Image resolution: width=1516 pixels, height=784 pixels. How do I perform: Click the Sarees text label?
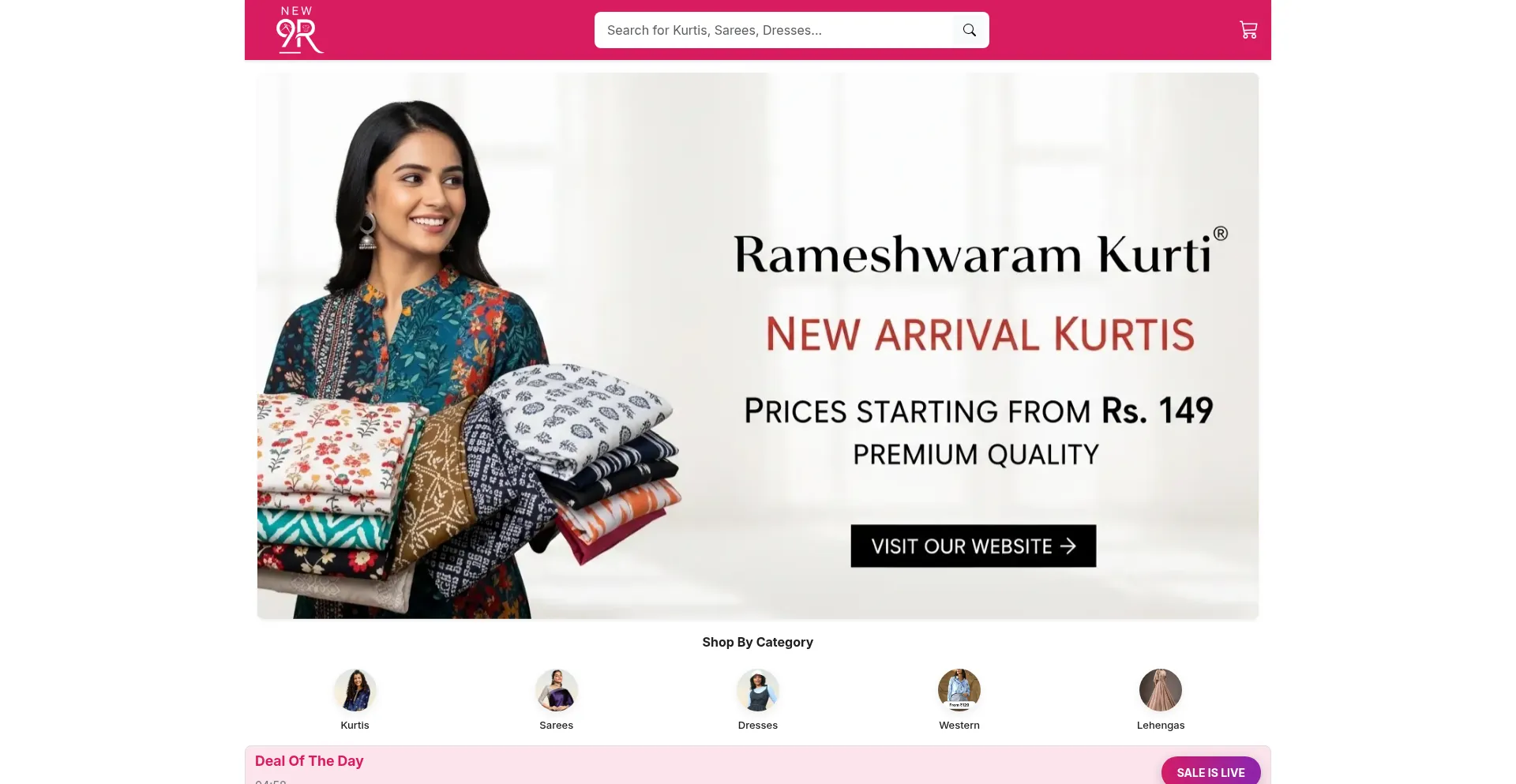[x=557, y=725]
